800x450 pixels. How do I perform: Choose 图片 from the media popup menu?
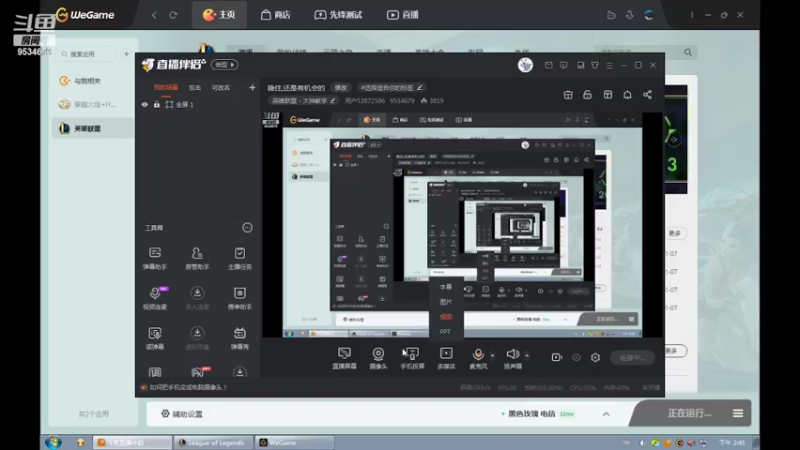[x=446, y=302]
